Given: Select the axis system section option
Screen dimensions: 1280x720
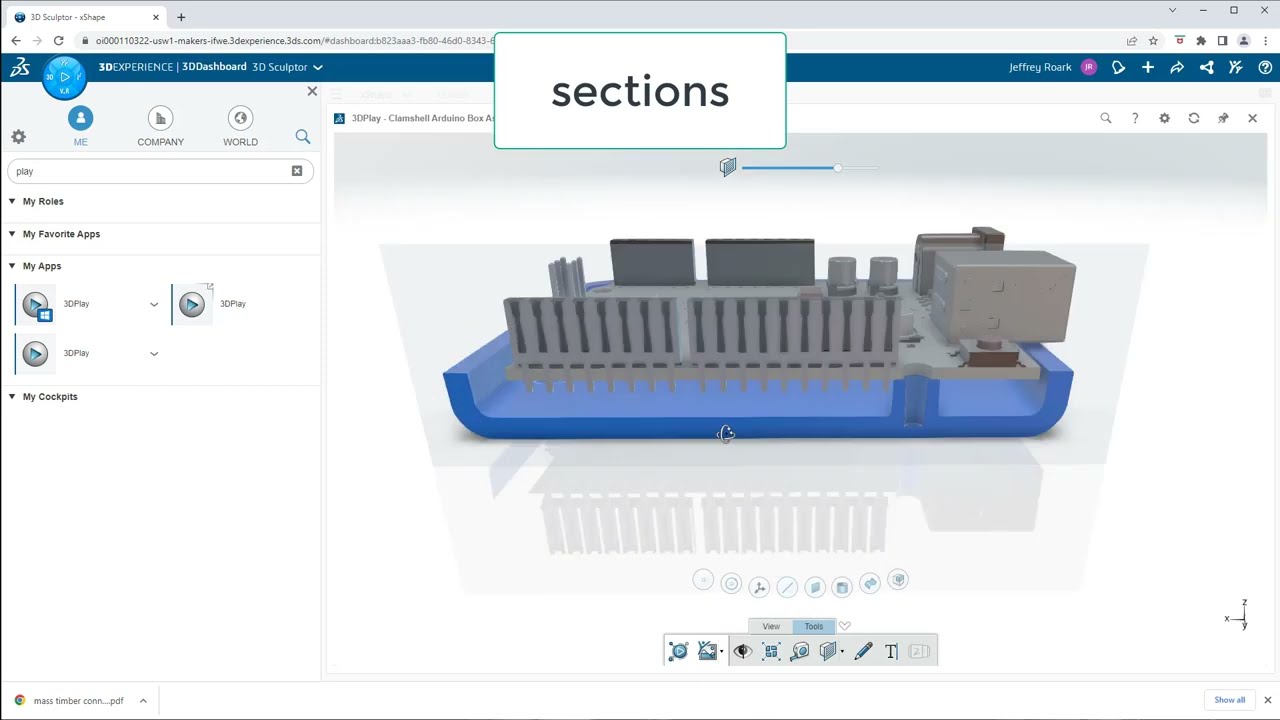Looking at the screenshot, I should click(x=759, y=587).
